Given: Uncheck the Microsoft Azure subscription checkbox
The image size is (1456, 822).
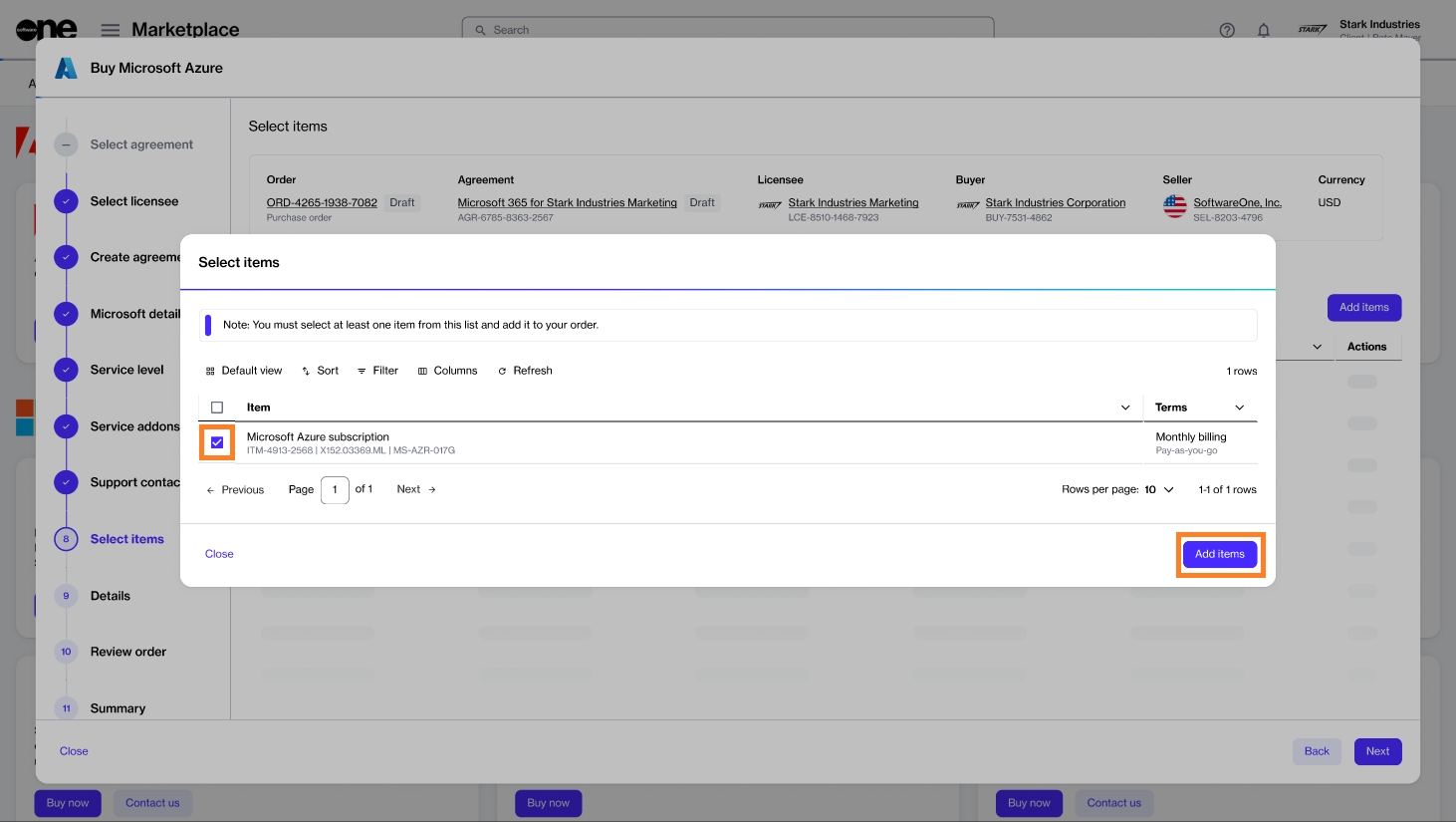Looking at the screenshot, I should click(217, 442).
